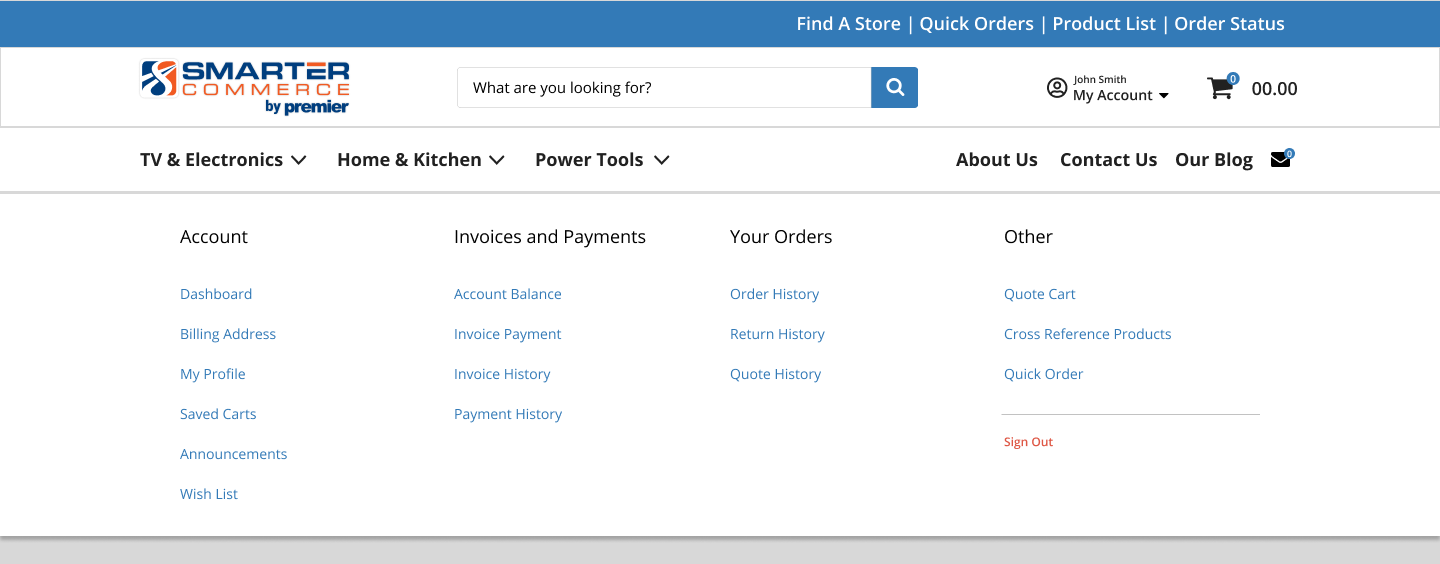Visit Our Blog
The image size is (1440, 564).
click(x=1214, y=160)
